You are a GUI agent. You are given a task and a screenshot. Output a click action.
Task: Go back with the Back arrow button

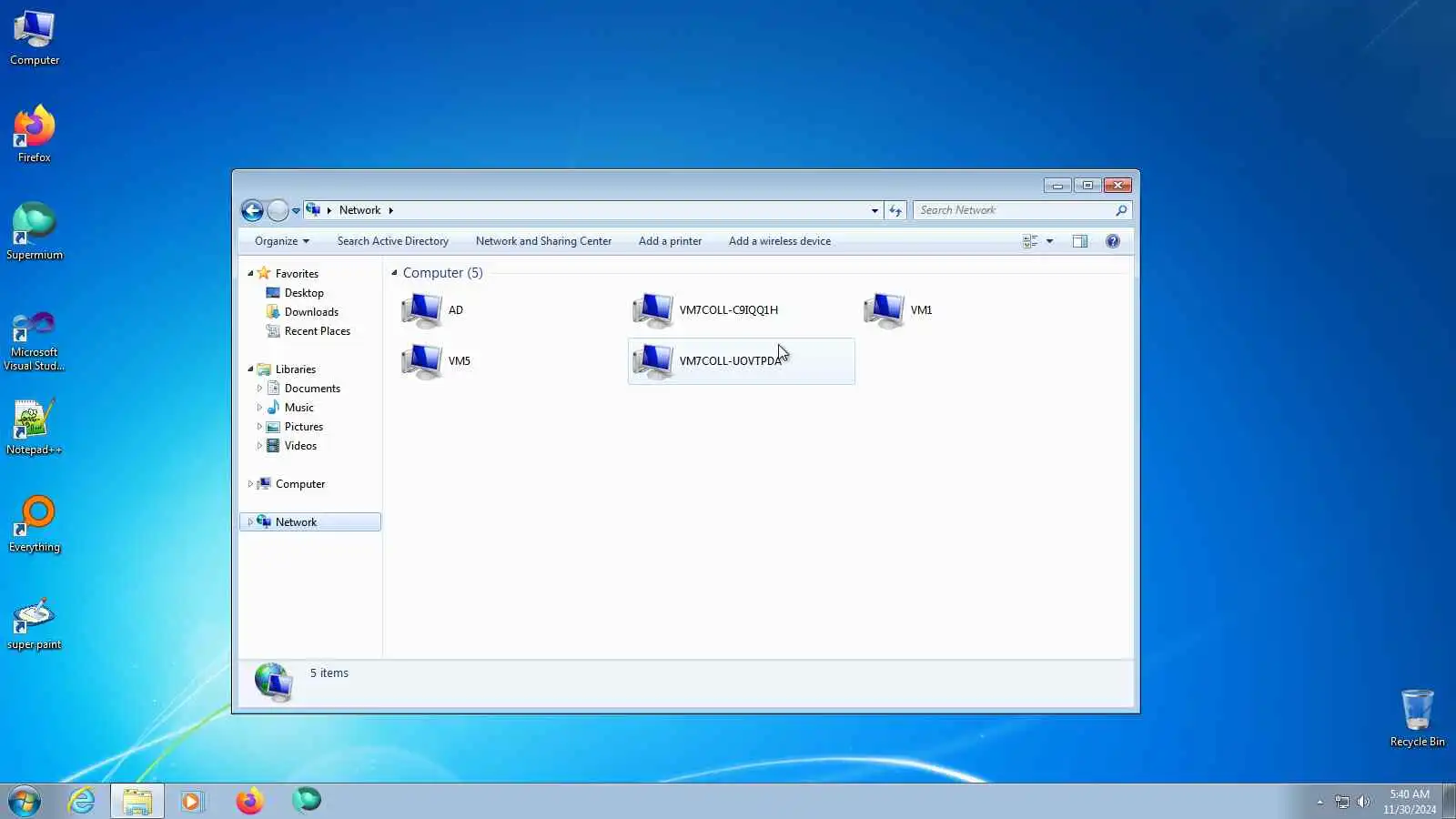pos(252,210)
